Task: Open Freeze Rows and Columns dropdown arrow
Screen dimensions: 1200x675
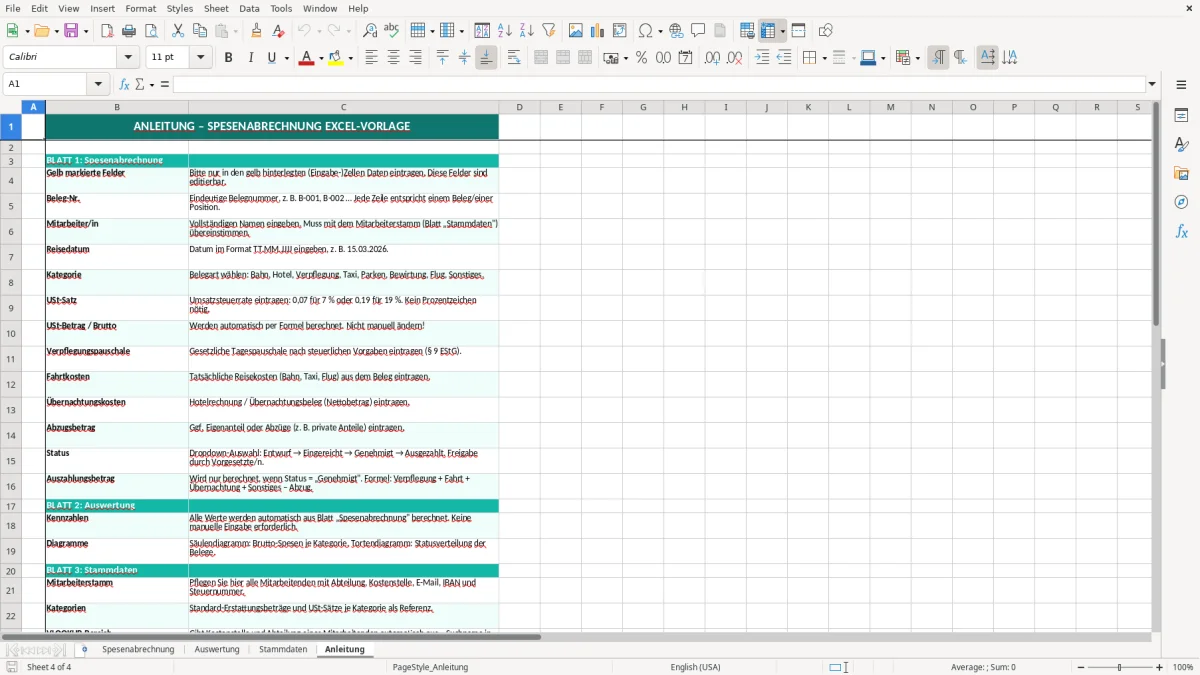Action: (x=783, y=31)
